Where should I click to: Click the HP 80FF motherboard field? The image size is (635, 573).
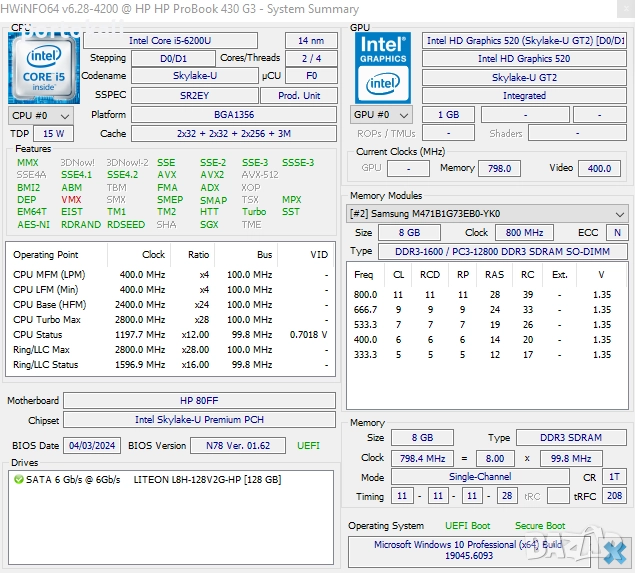point(199,400)
